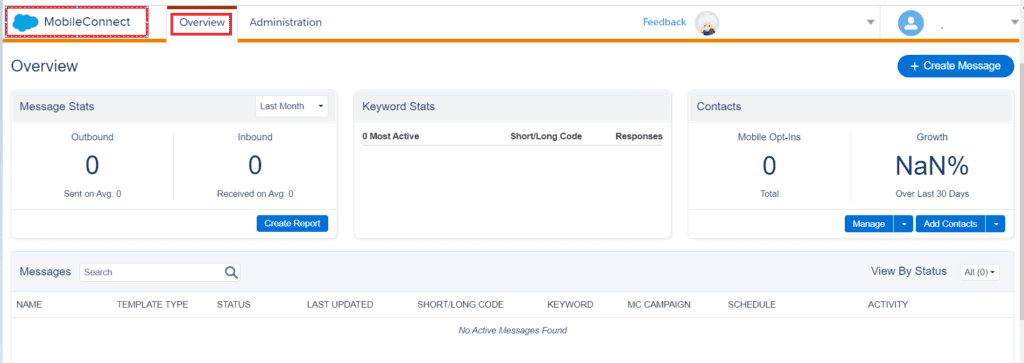
Task: Click the user profile avatar icon
Action: 910,24
